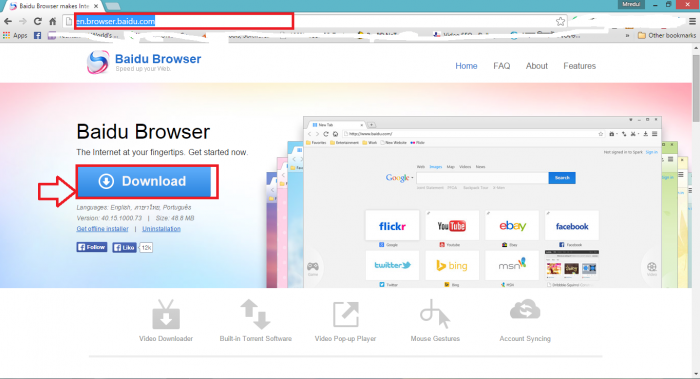Click the ebay tile in preview
700x379 pixels.
[512, 226]
